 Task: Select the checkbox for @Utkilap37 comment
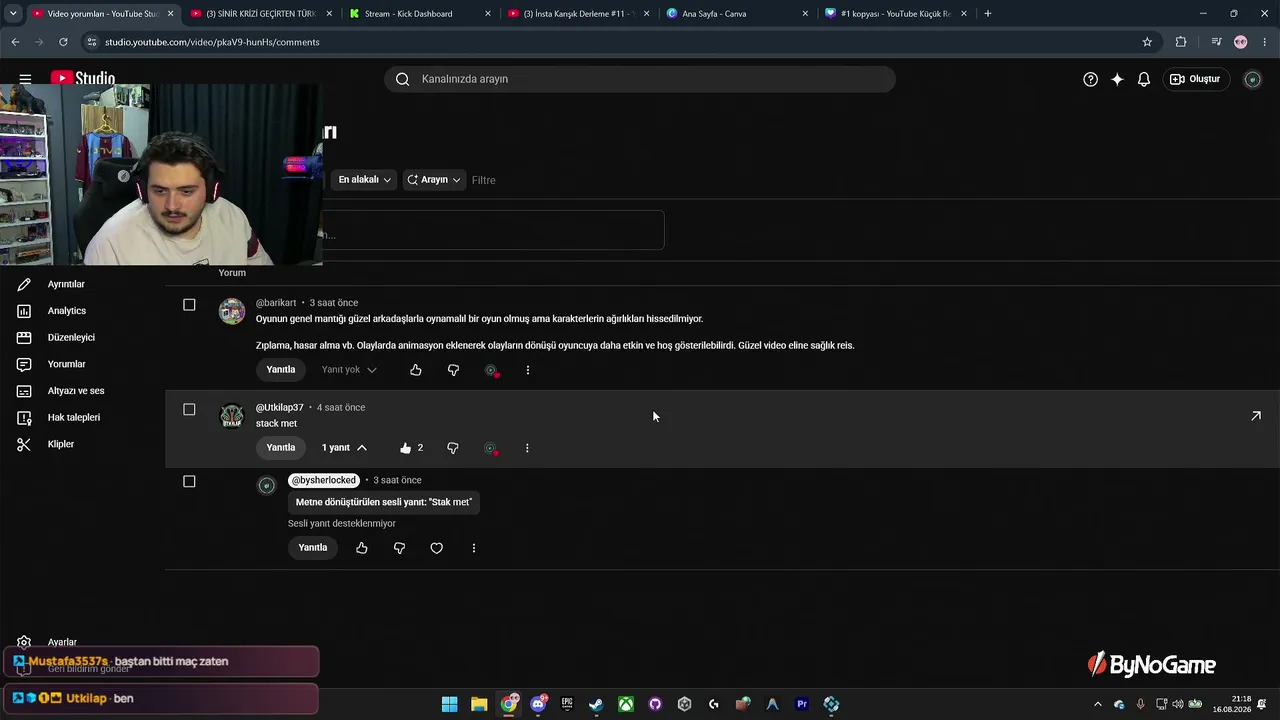click(x=189, y=409)
